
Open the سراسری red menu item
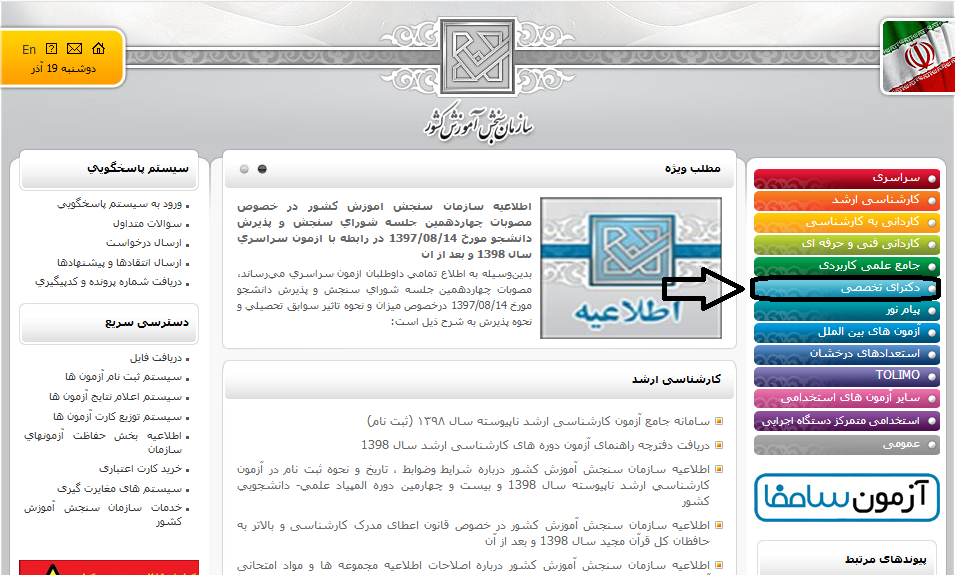point(847,178)
